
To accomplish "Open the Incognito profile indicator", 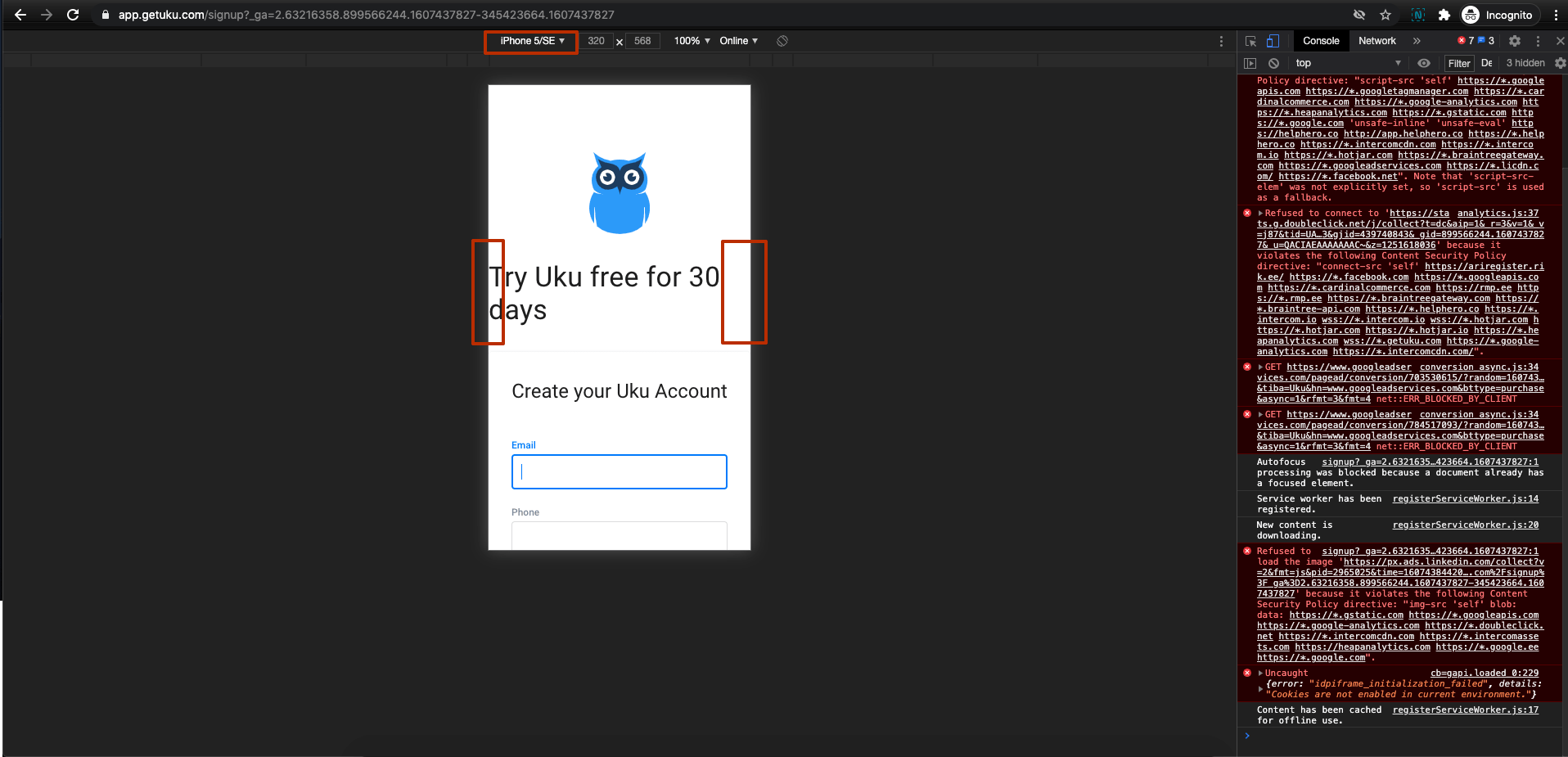I will 1498,15.
